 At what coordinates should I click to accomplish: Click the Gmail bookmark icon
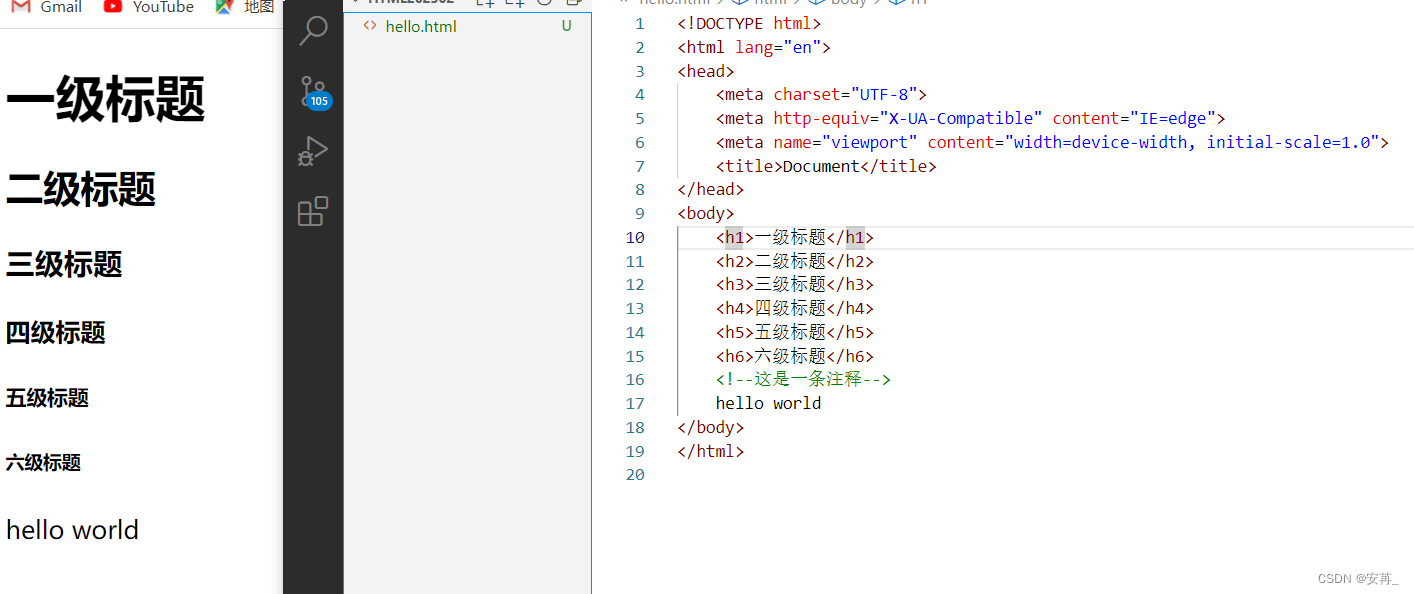pyautogui.click(x=21, y=7)
